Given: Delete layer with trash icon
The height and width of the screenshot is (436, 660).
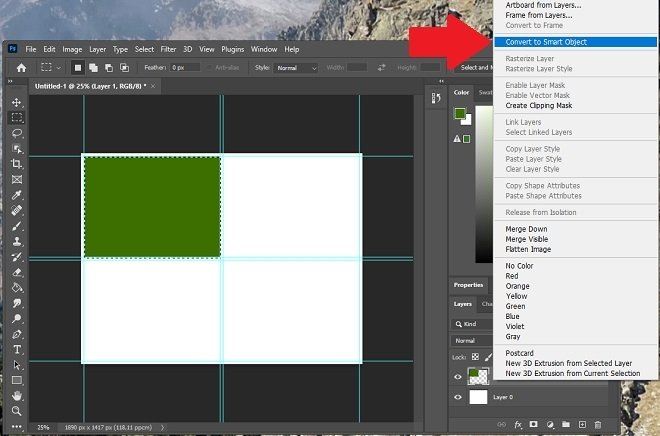Looking at the screenshot, I should point(598,424).
